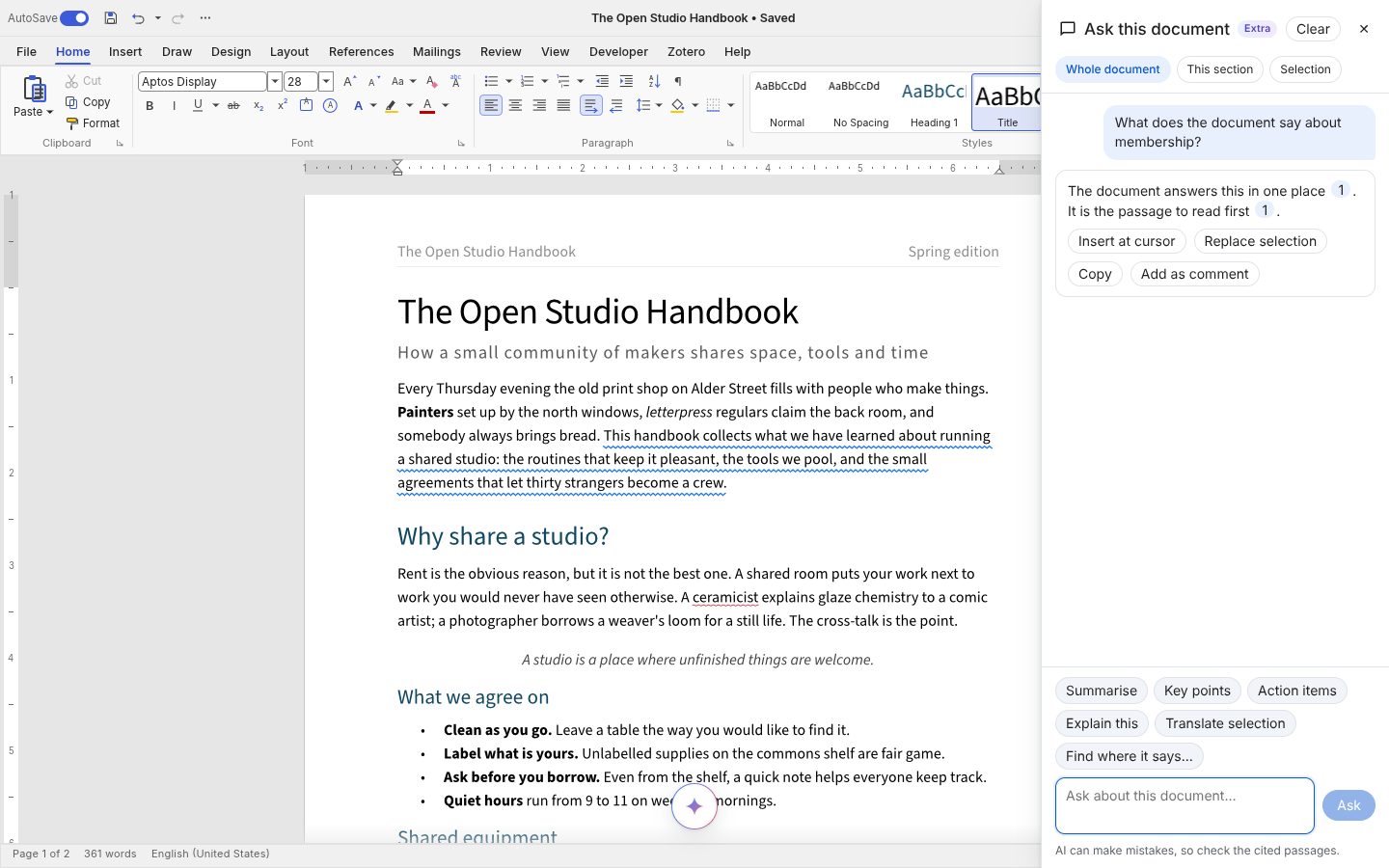1389x868 pixels.
Task: Click Insert at cursor button
Action: point(1127,241)
